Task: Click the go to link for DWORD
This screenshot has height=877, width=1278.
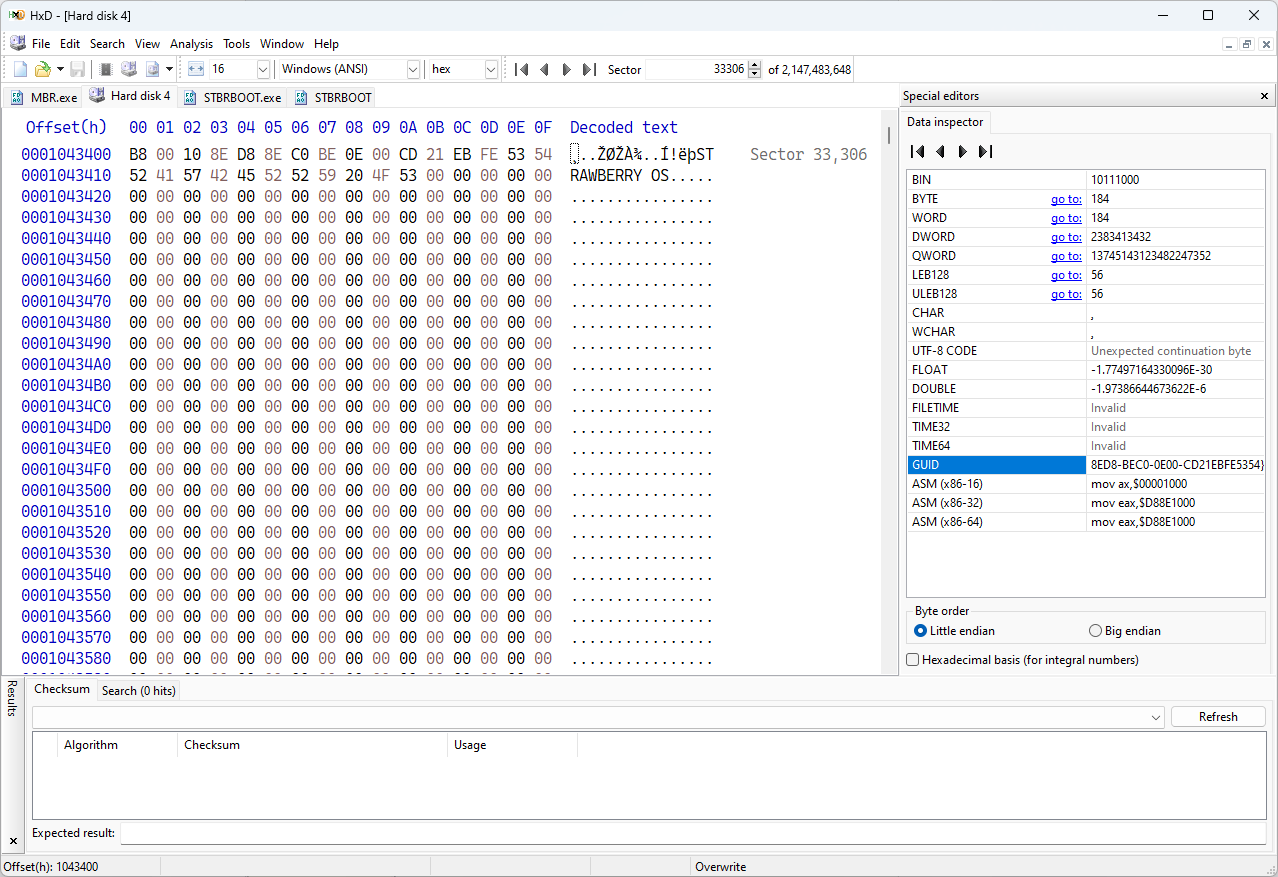Action: pos(1066,237)
